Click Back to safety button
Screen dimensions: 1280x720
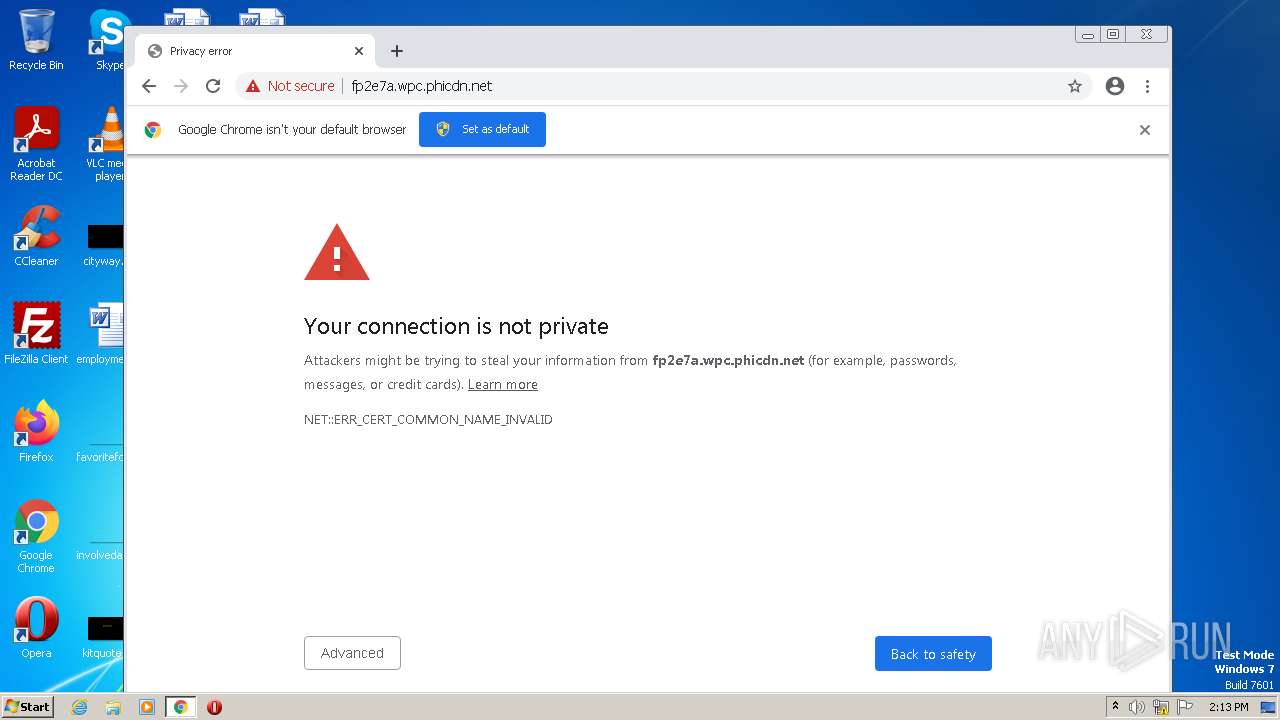(x=933, y=654)
